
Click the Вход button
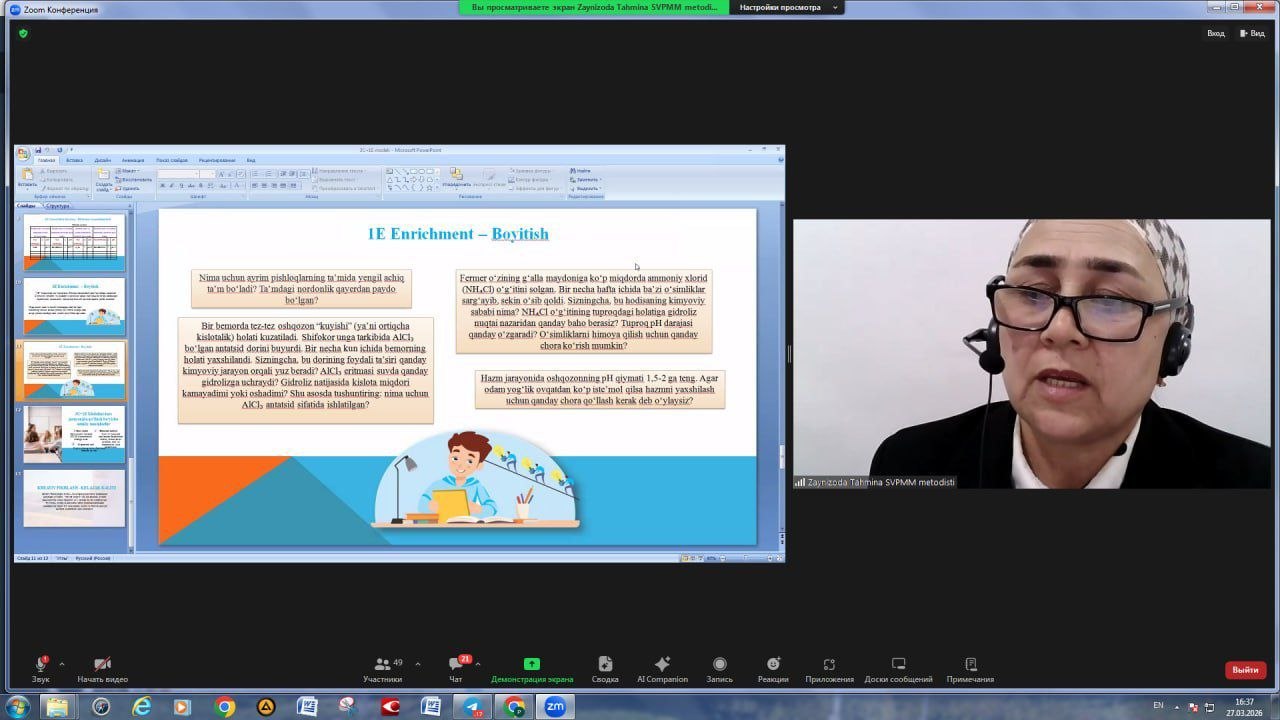[x=1215, y=33]
